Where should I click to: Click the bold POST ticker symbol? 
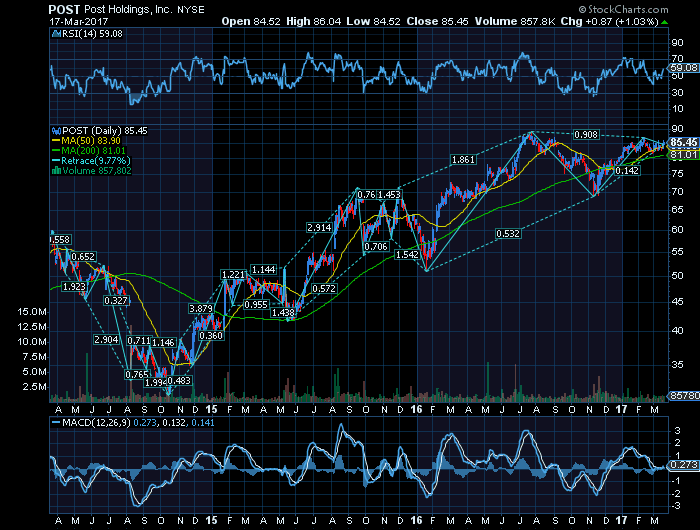64,9
